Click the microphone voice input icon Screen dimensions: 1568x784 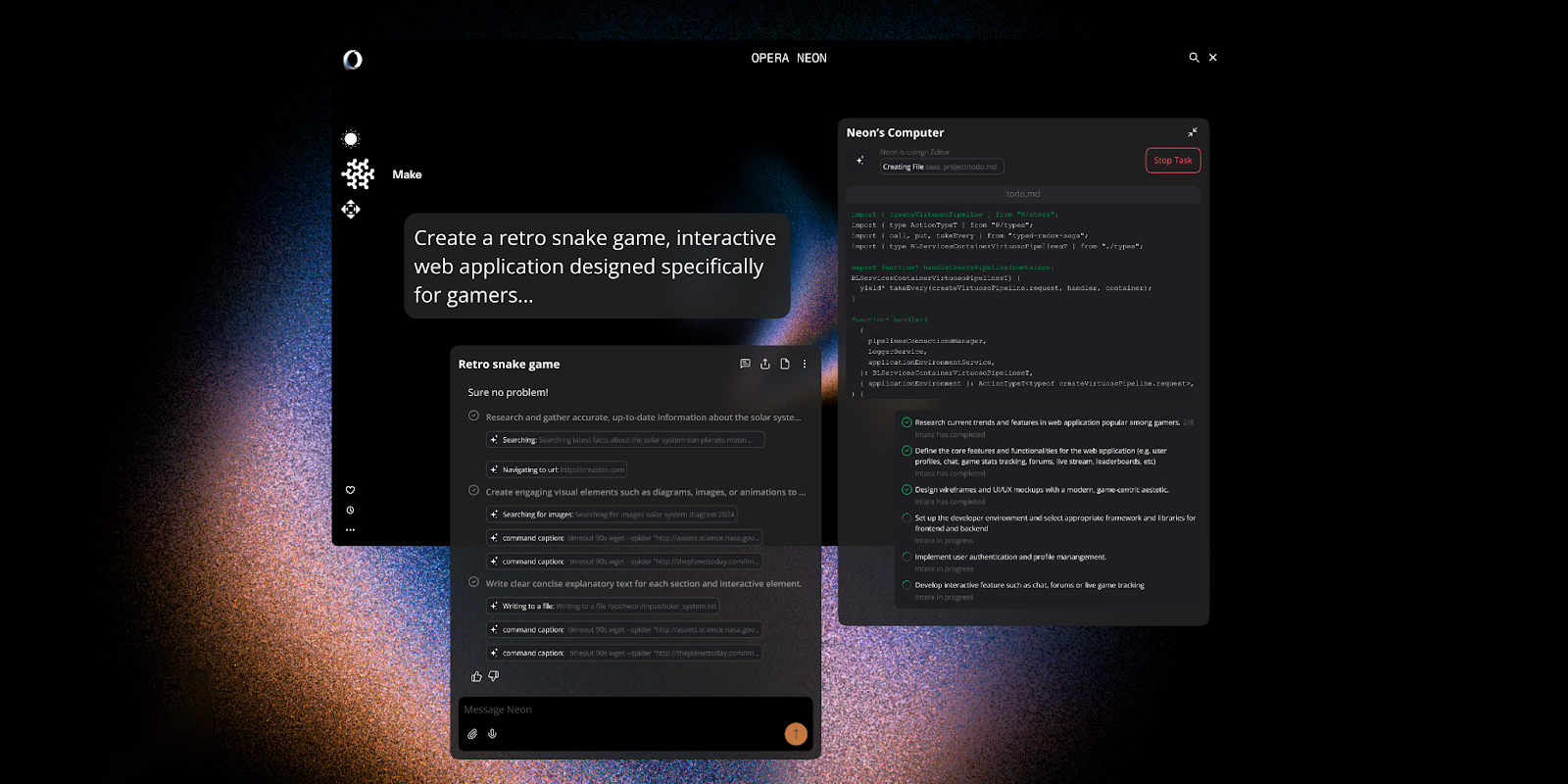point(492,734)
